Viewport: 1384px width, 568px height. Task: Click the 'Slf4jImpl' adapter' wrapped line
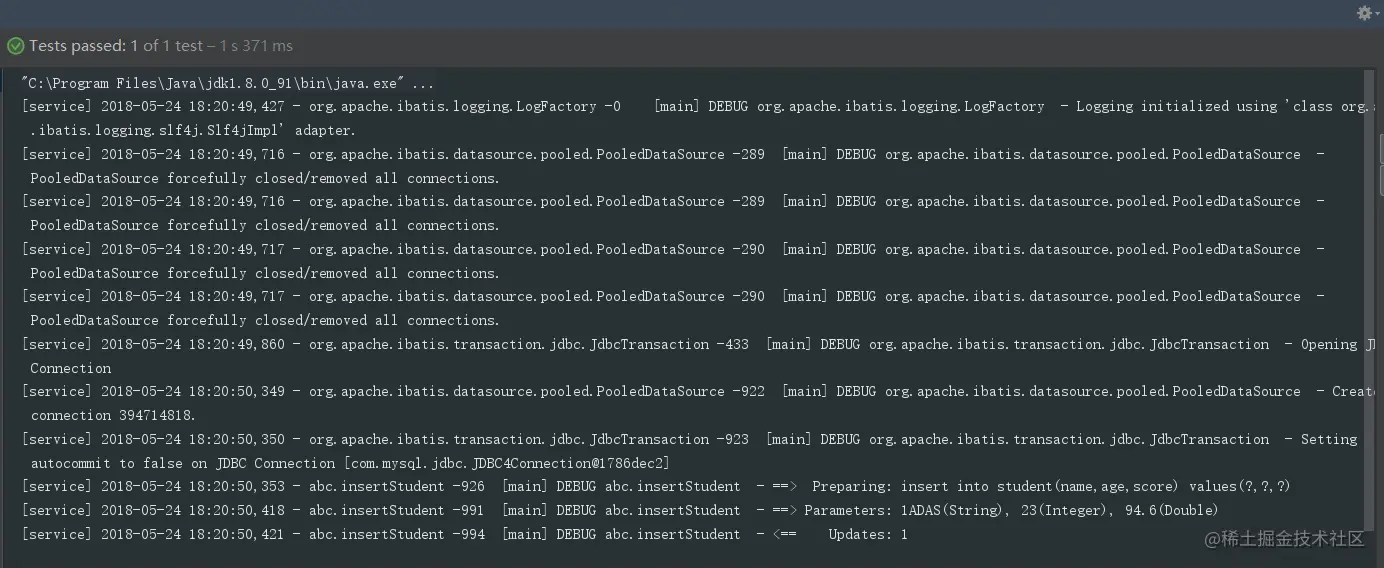point(193,130)
